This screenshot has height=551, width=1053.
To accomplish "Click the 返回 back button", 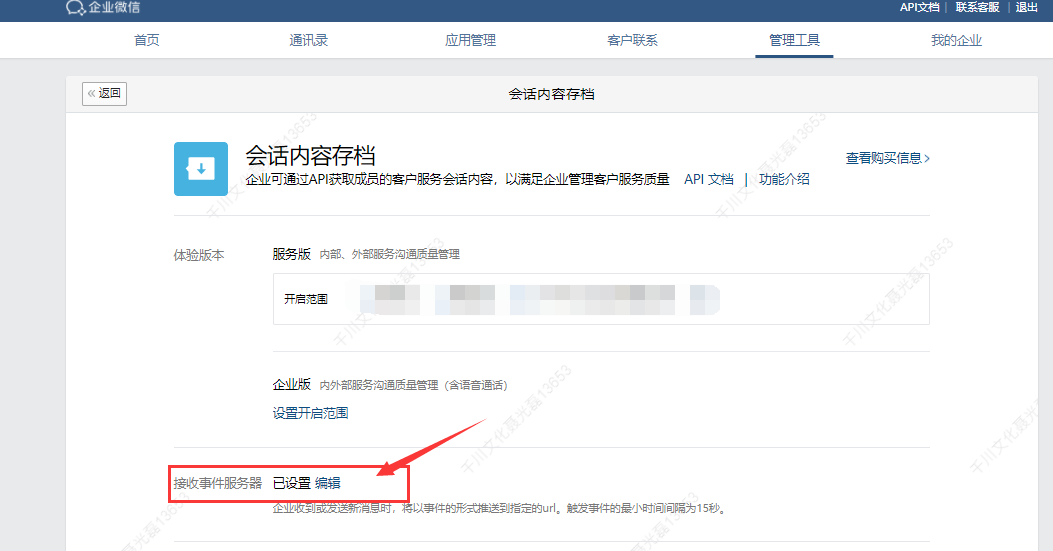I will 104,93.
